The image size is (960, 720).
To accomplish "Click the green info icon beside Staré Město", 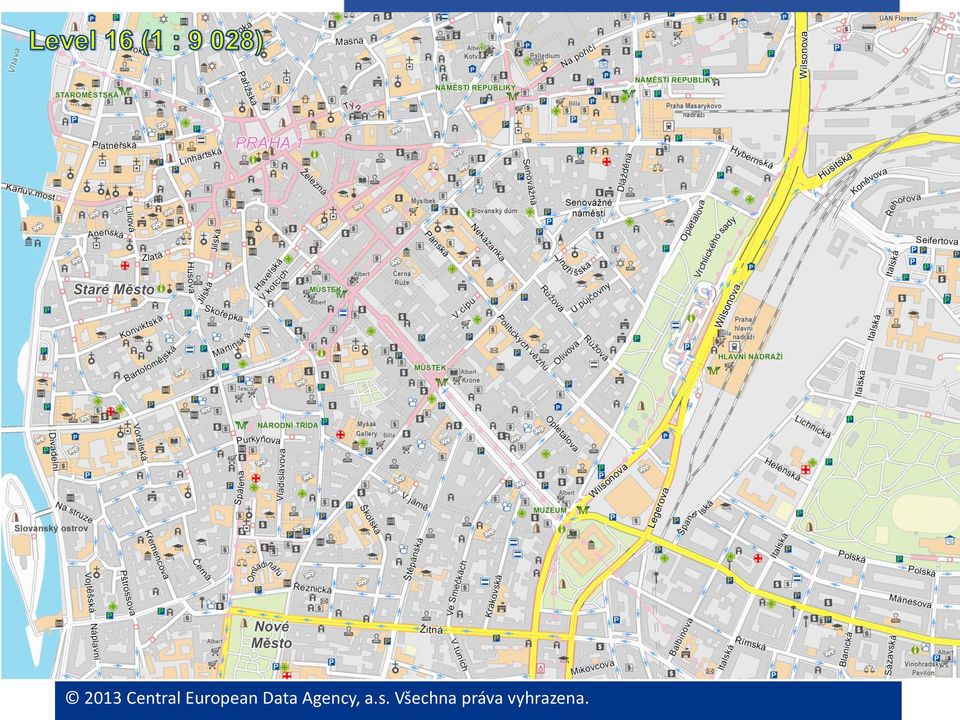I will (161, 288).
